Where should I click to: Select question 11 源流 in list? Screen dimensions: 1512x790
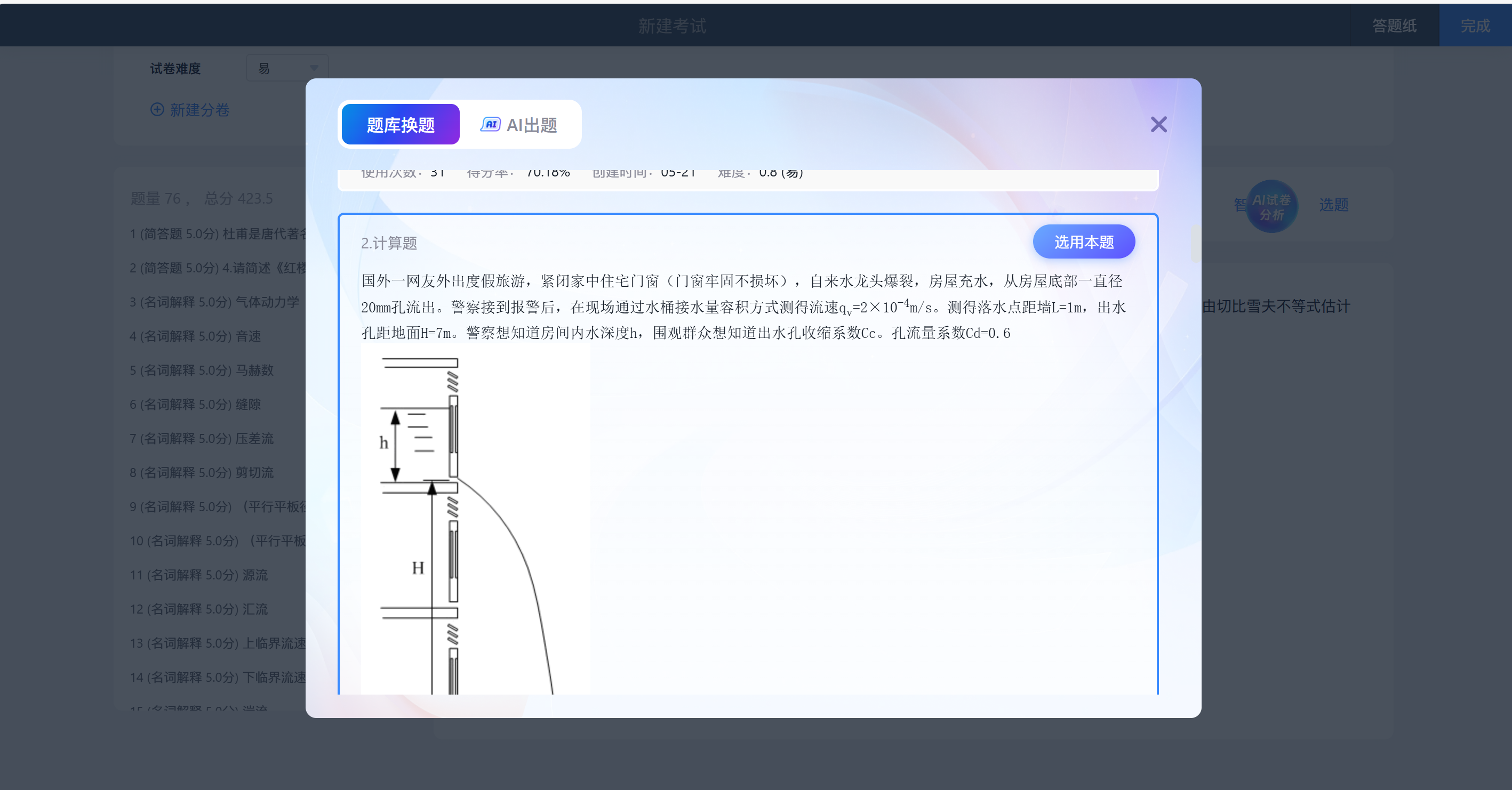point(198,575)
